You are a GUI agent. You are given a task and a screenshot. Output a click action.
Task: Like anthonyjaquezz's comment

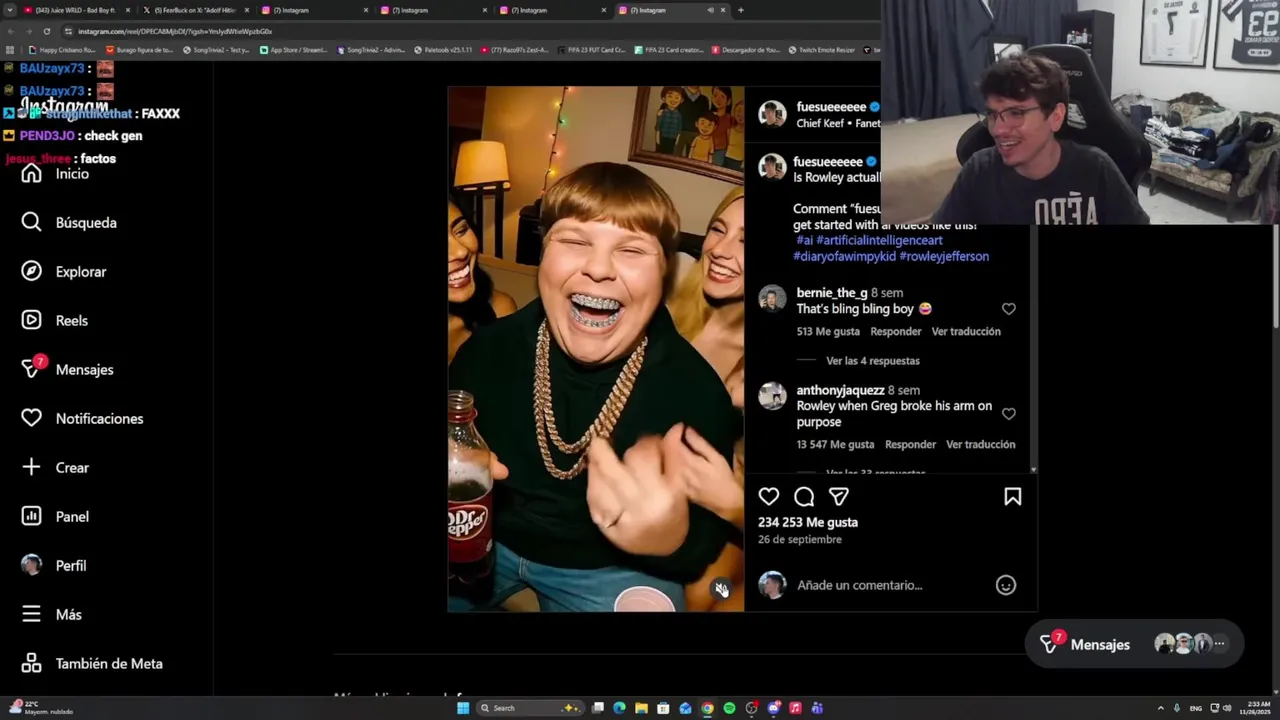(1009, 414)
